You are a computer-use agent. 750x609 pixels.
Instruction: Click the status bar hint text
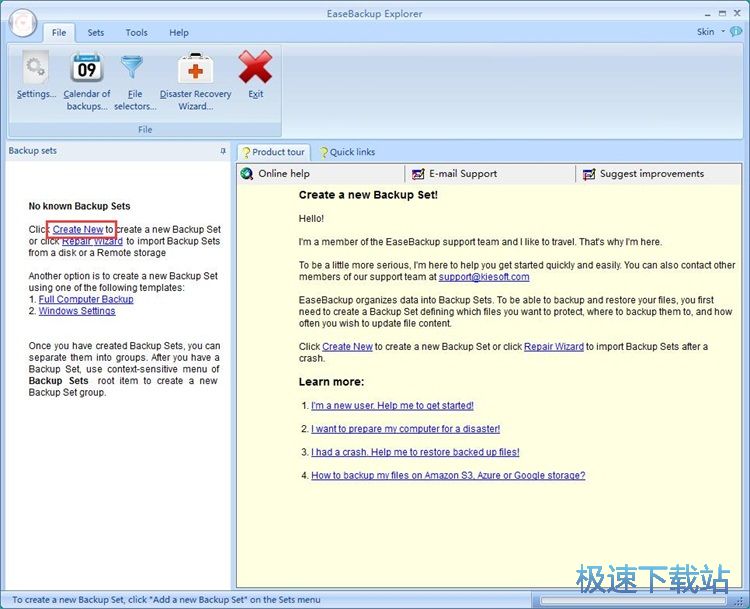click(166, 600)
